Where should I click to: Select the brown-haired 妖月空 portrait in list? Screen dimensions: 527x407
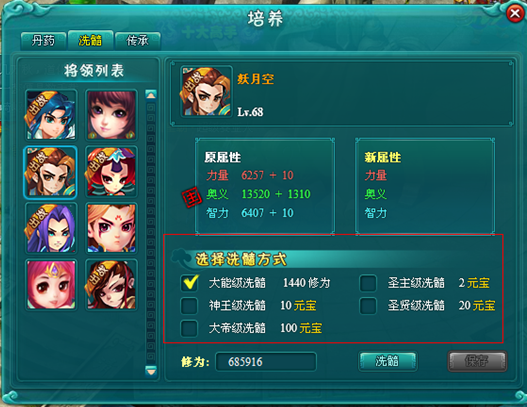(51, 172)
